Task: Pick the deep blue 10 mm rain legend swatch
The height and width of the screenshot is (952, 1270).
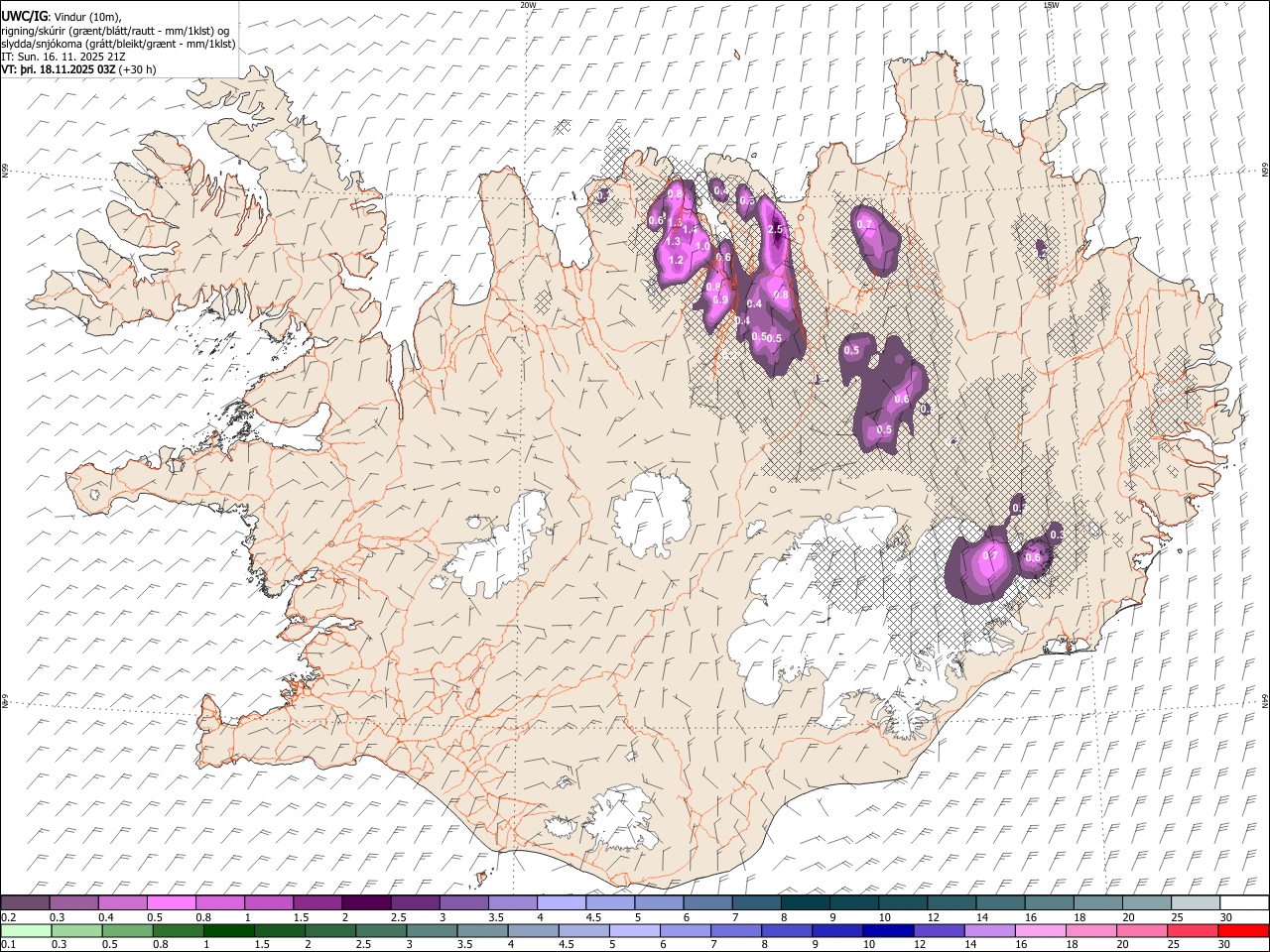Action: pos(889,930)
